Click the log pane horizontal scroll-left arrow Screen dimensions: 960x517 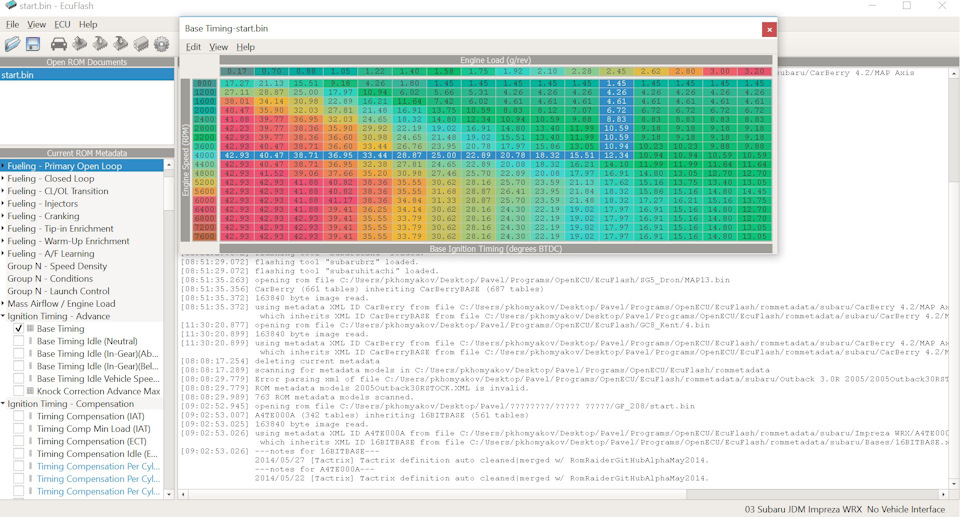183,494
